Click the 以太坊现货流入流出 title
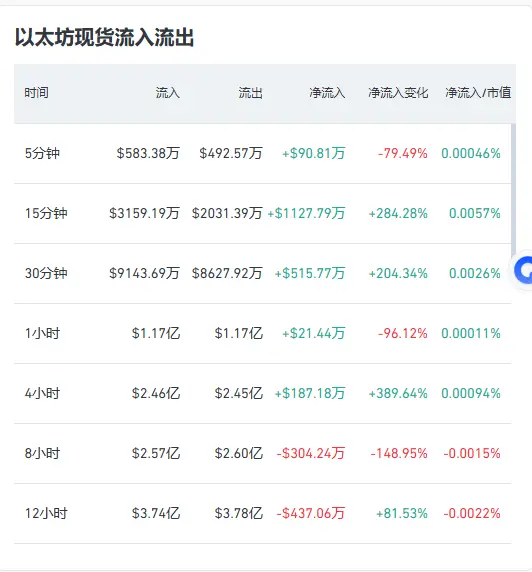This screenshot has height=572, width=532. [104, 37]
